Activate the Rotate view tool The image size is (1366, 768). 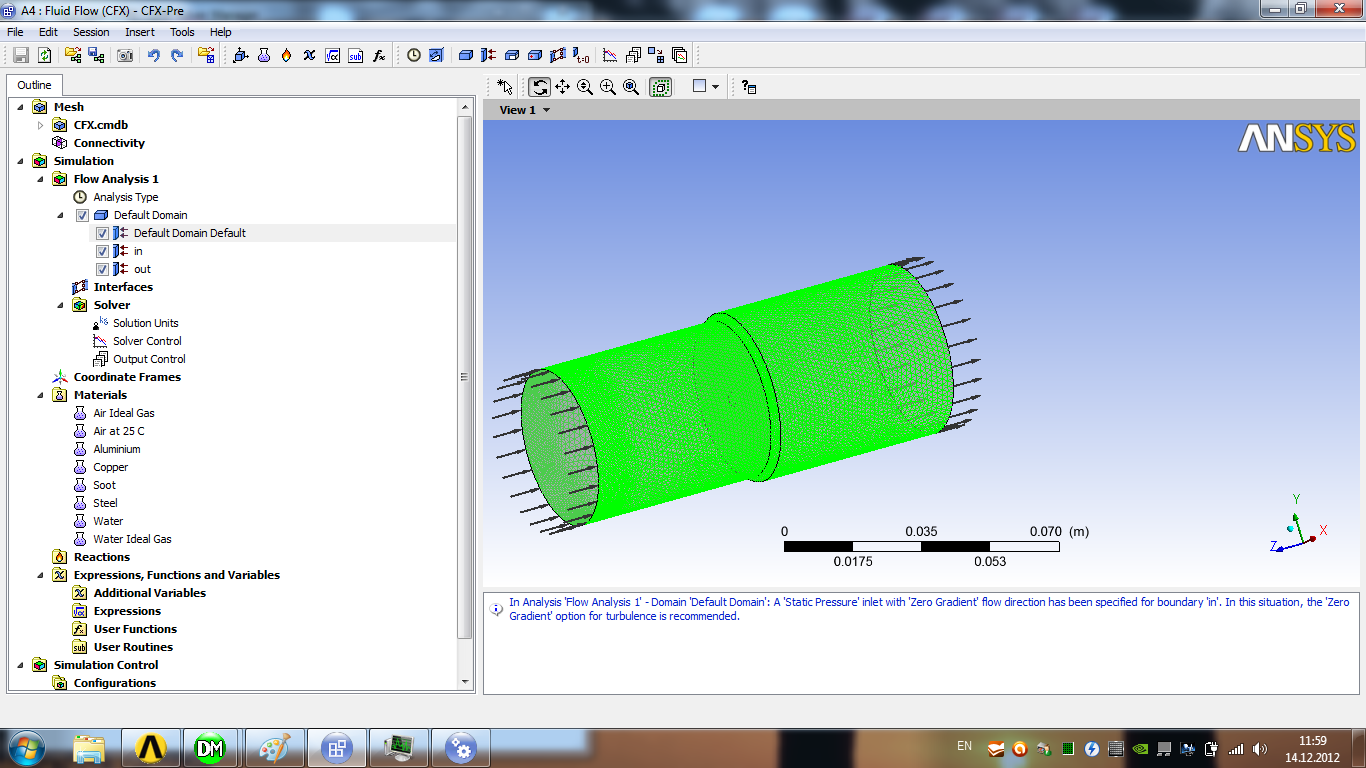tap(539, 87)
